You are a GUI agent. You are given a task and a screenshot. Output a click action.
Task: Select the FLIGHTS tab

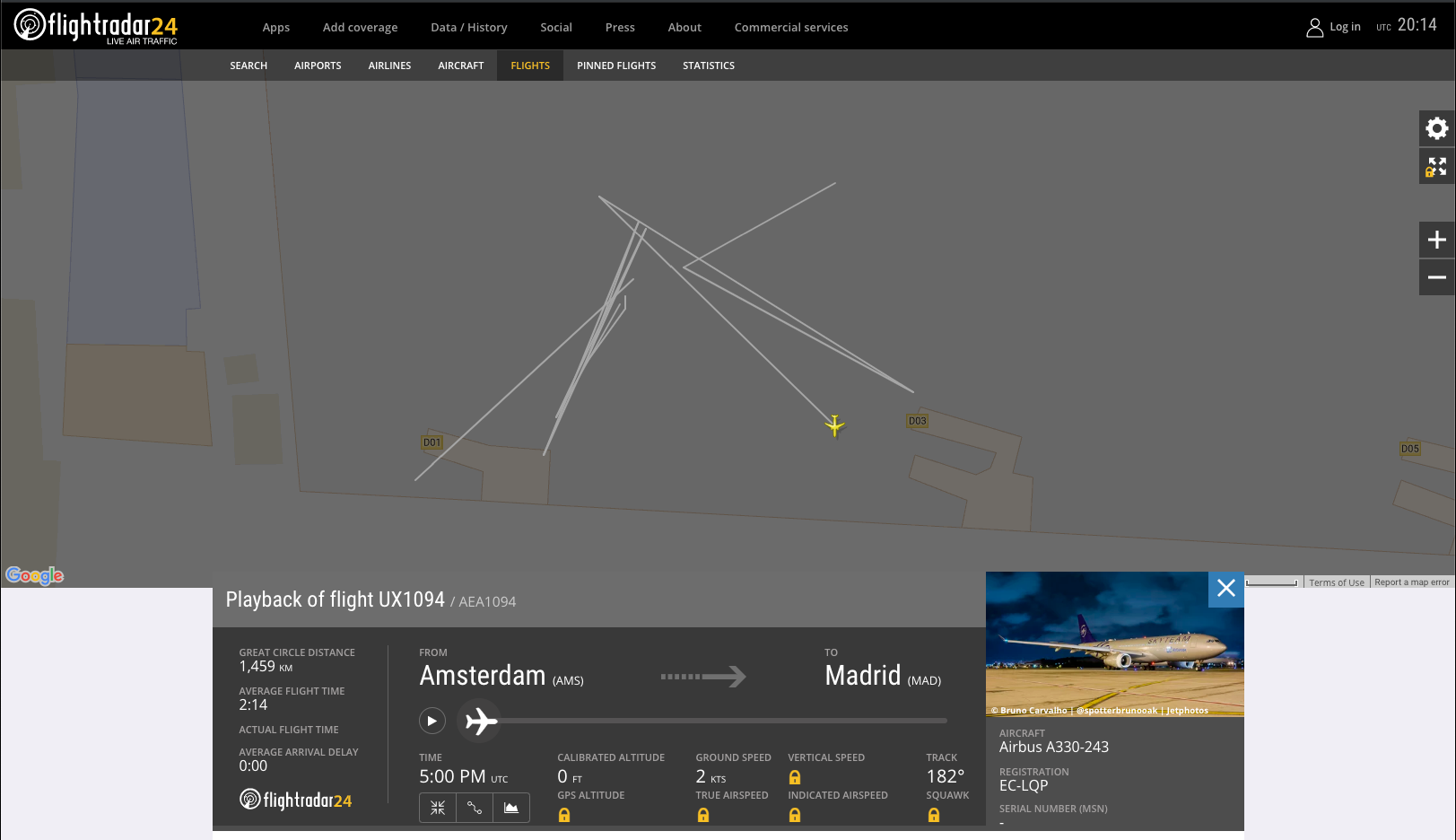(x=530, y=66)
